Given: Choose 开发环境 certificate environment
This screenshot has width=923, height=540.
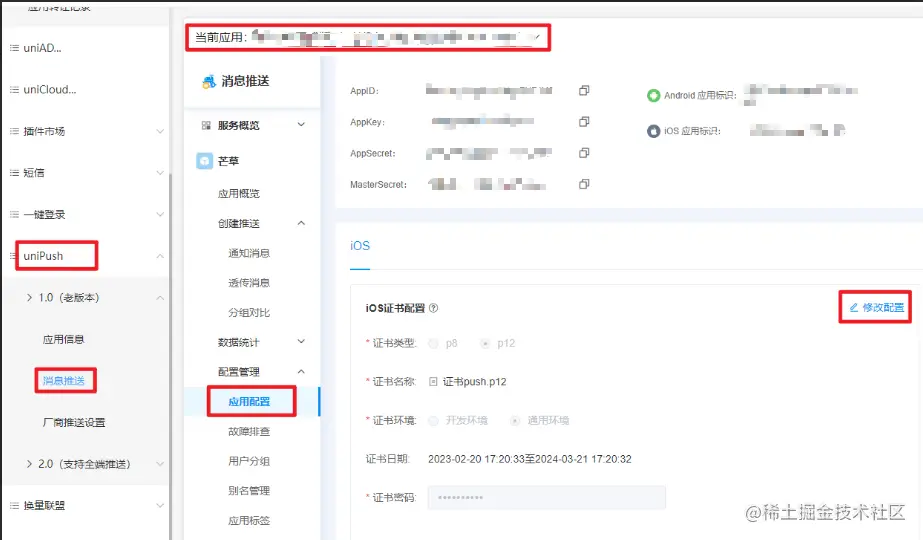Looking at the screenshot, I should click(433, 420).
